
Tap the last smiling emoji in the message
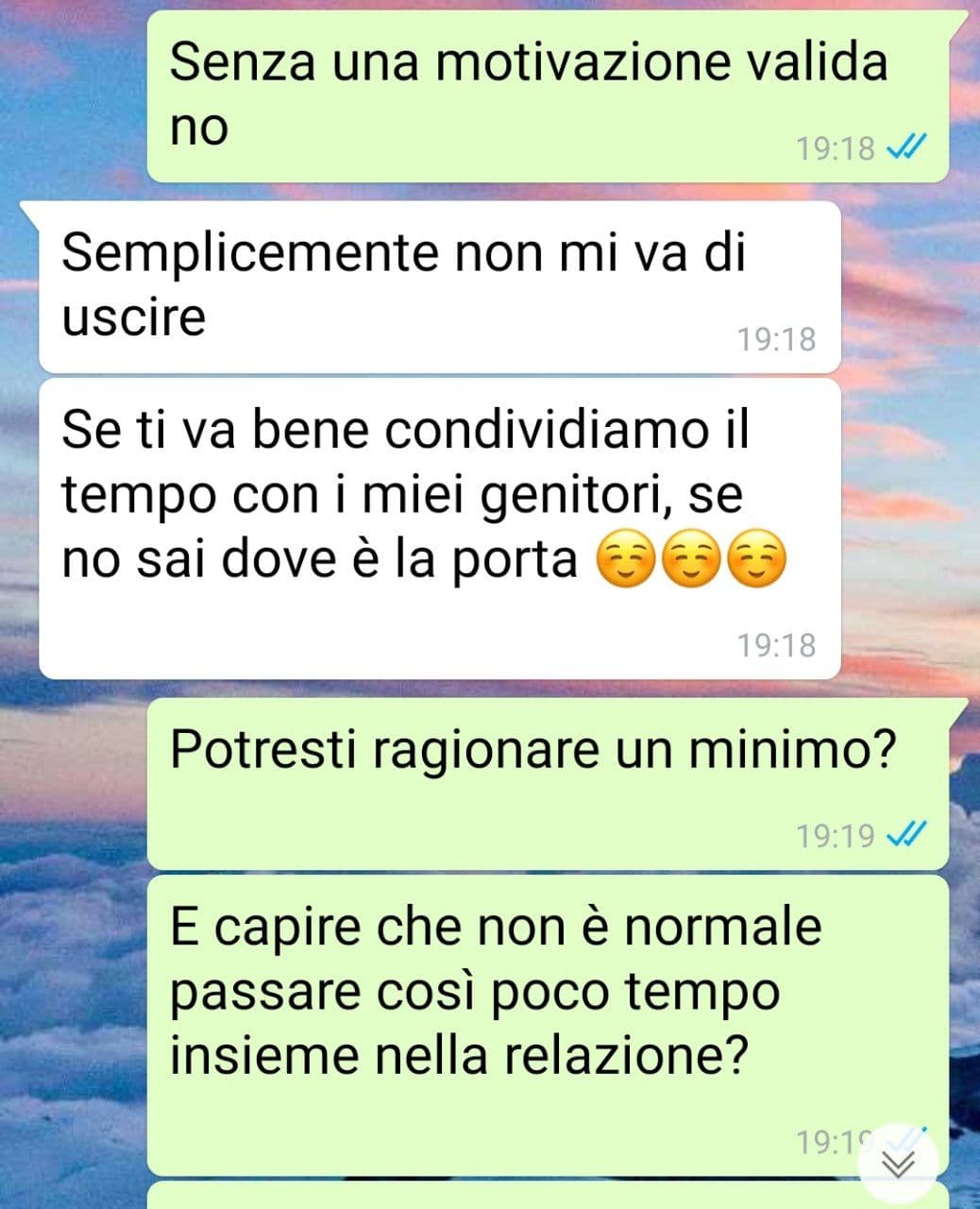click(x=756, y=560)
